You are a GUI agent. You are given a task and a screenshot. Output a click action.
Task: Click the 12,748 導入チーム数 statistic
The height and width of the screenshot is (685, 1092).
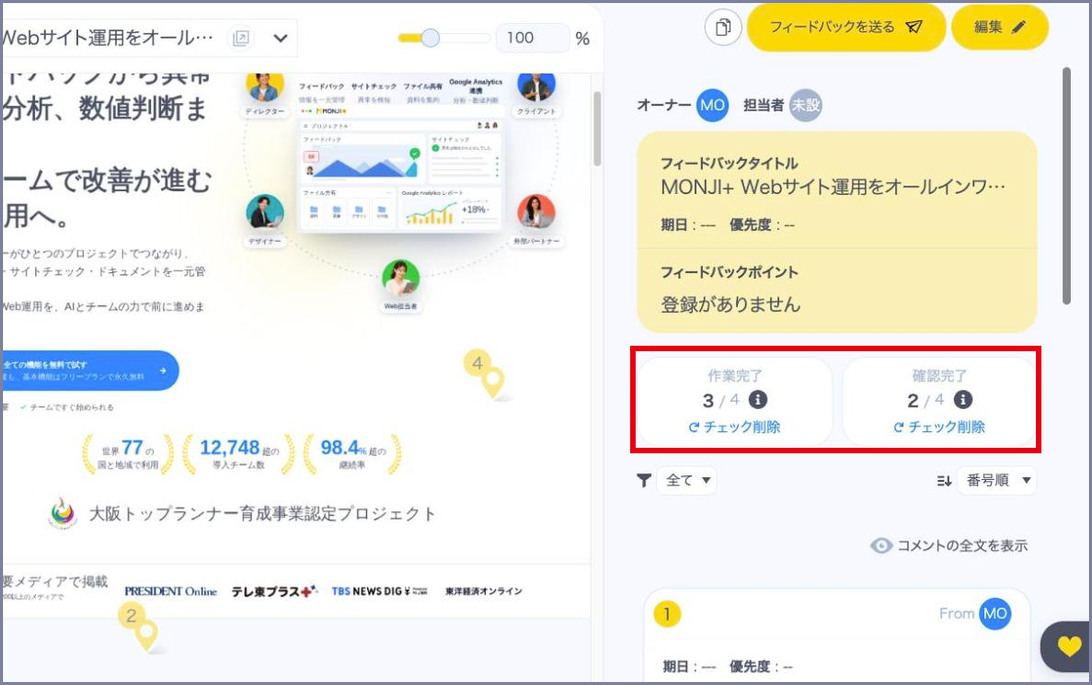pyautogui.click(x=239, y=454)
